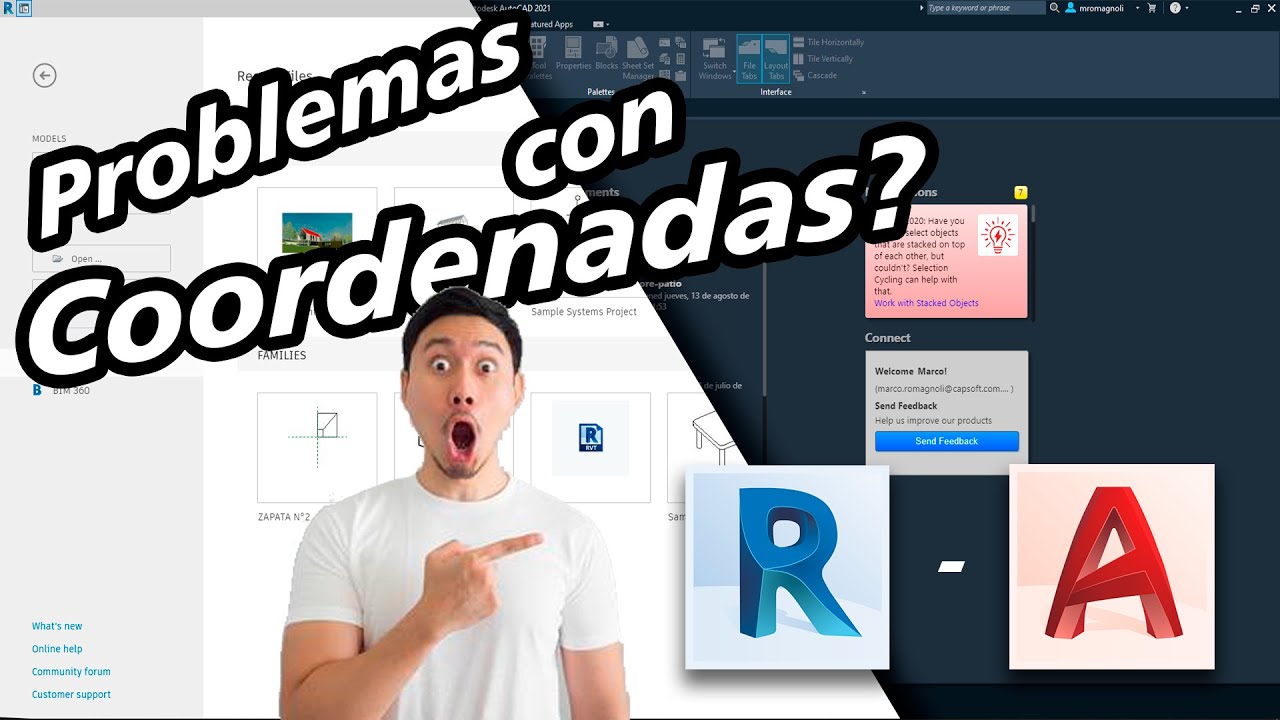Click the Welcome Marco! text
1280x720 pixels.
(910, 371)
